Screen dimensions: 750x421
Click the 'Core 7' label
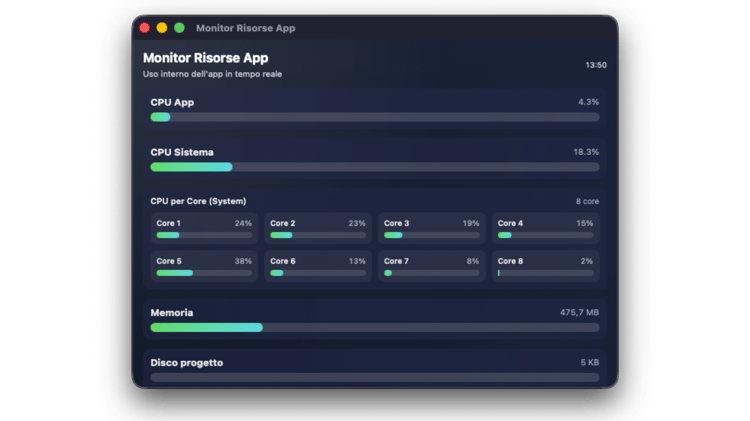pos(396,261)
